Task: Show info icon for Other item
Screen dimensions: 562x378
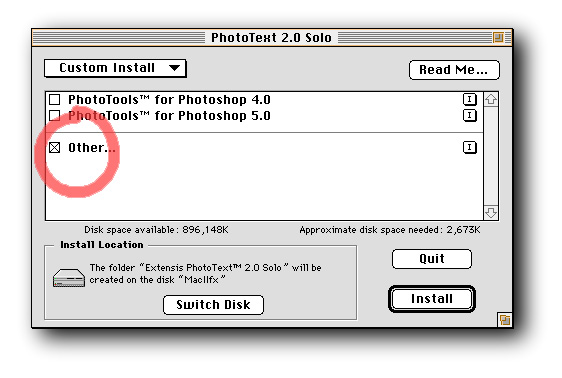Action: (x=470, y=147)
